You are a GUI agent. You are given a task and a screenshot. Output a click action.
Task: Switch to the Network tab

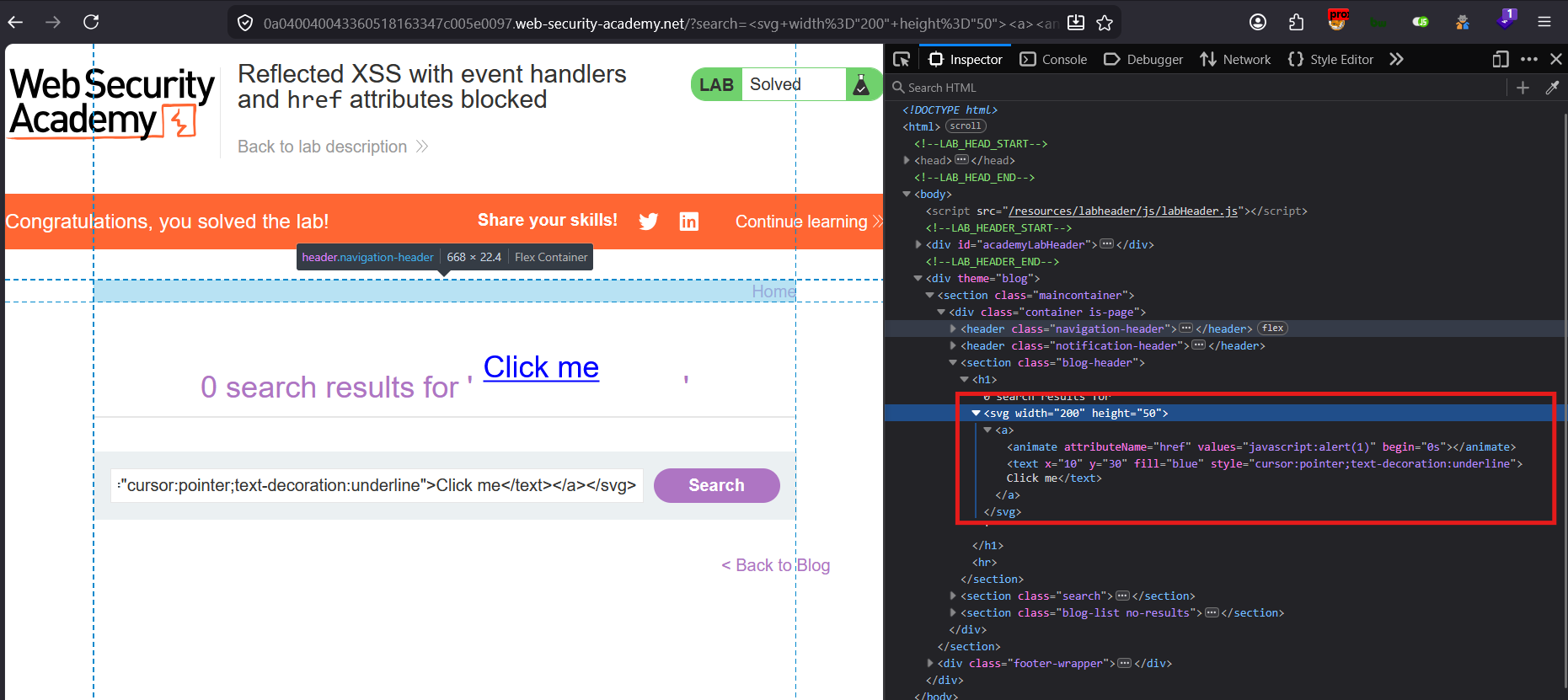pos(1235,59)
